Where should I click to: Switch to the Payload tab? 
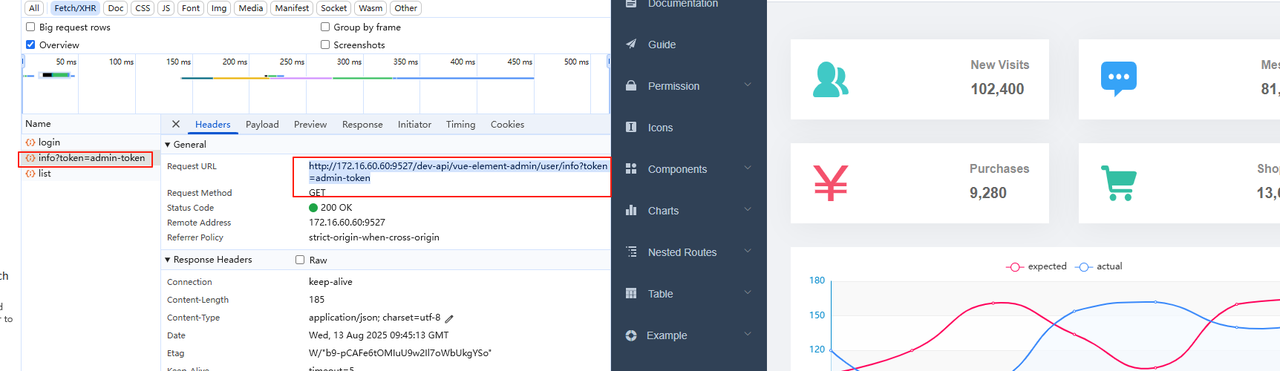click(x=263, y=125)
